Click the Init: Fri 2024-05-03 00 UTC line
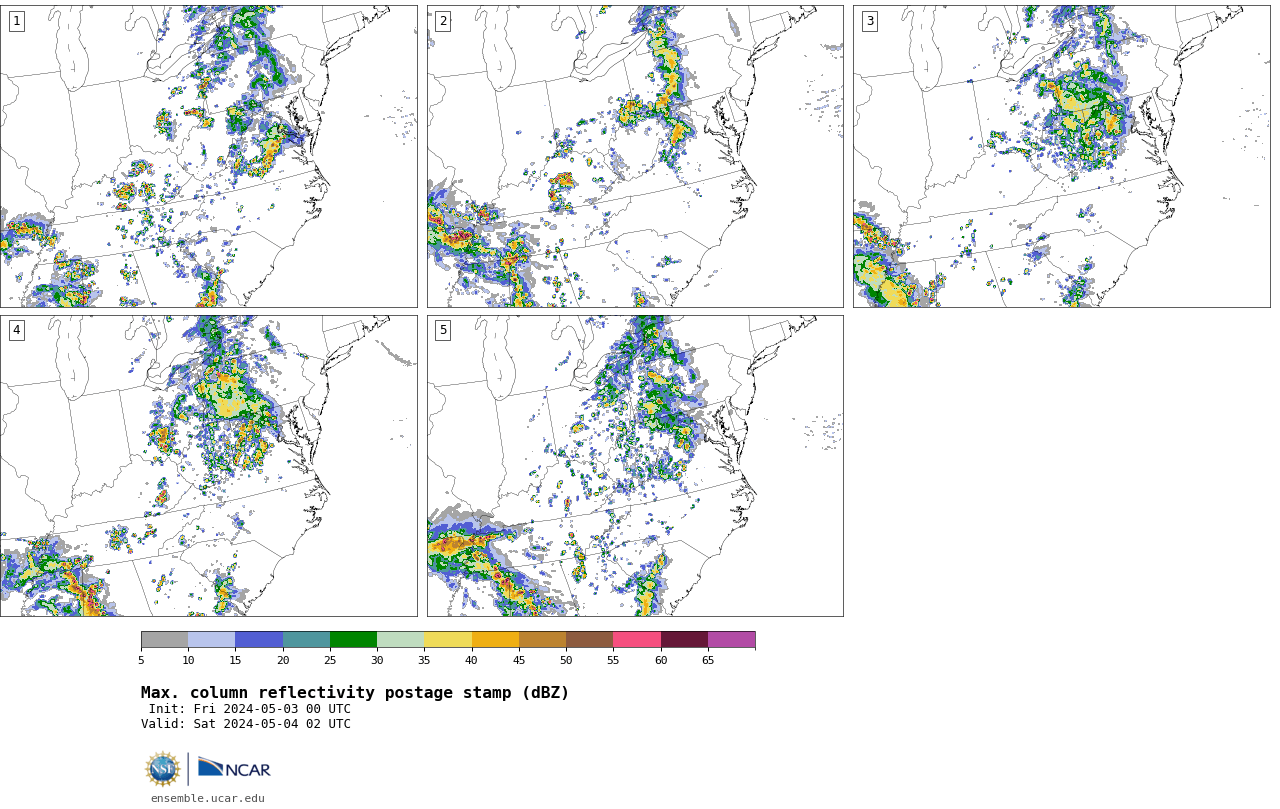 pyautogui.click(x=250, y=709)
